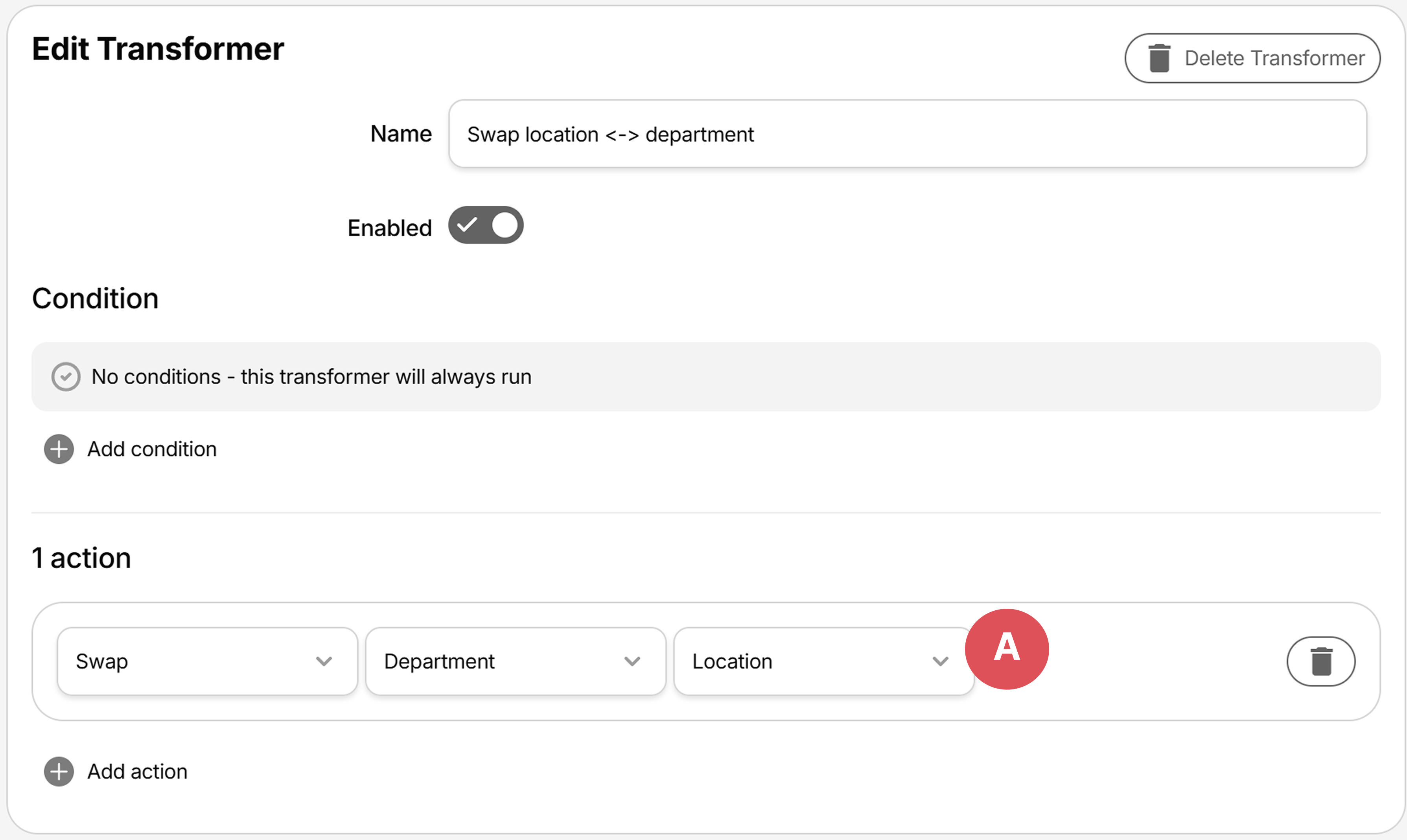The width and height of the screenshot is (1407, 840).
Task: Click the chevron arrow on the Location dropdown
Action: tap(940, 661)
